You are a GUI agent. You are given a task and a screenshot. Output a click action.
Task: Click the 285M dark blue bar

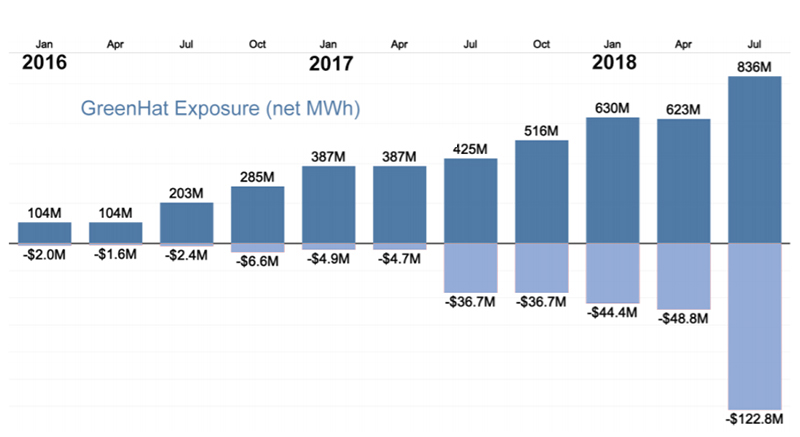pos(258,215)
